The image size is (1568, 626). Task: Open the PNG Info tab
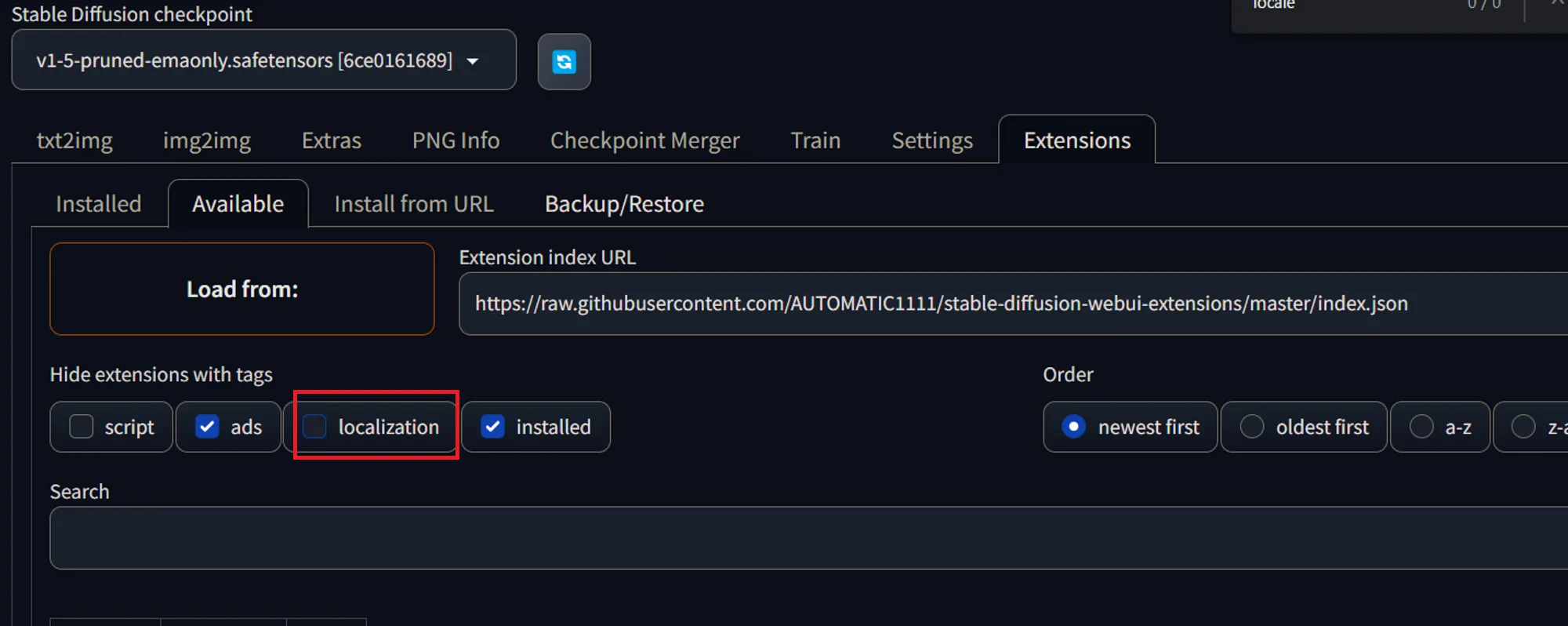pyautogui.click(x=456, y=140)
